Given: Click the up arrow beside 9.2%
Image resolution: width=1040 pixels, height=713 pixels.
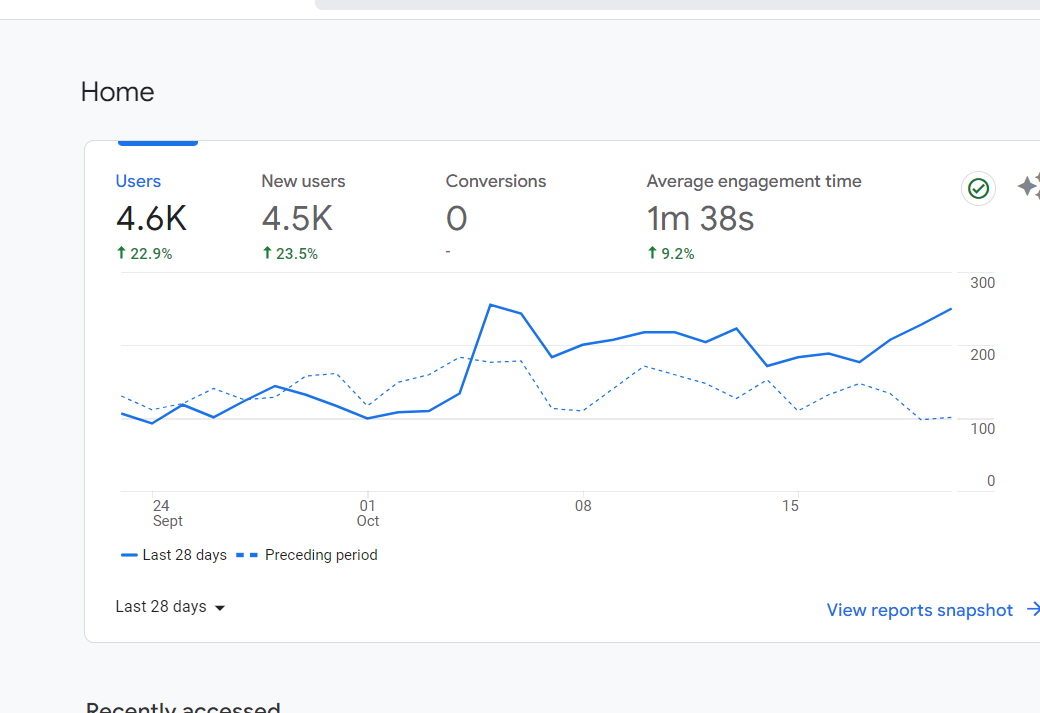Looking at the screenshot, I should coord(652,253).
